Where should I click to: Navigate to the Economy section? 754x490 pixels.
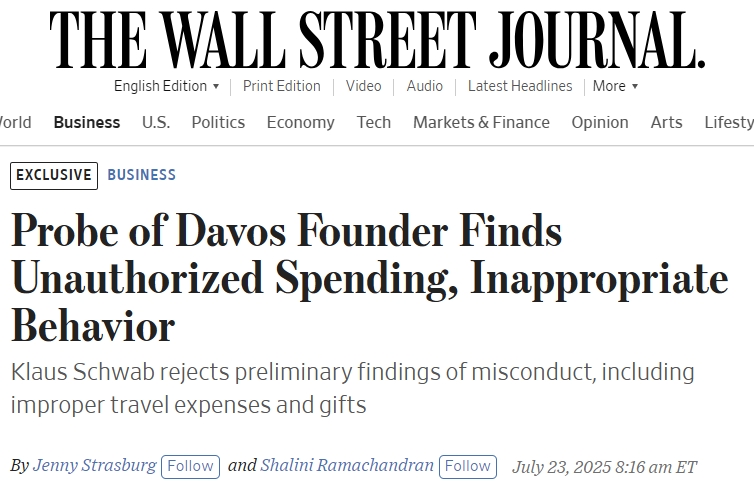(x=300, y=122)
